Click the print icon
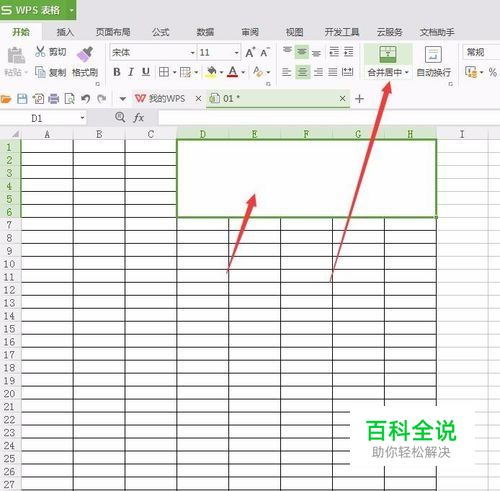This screenshot has width=500, height=491. pos(54,99)
